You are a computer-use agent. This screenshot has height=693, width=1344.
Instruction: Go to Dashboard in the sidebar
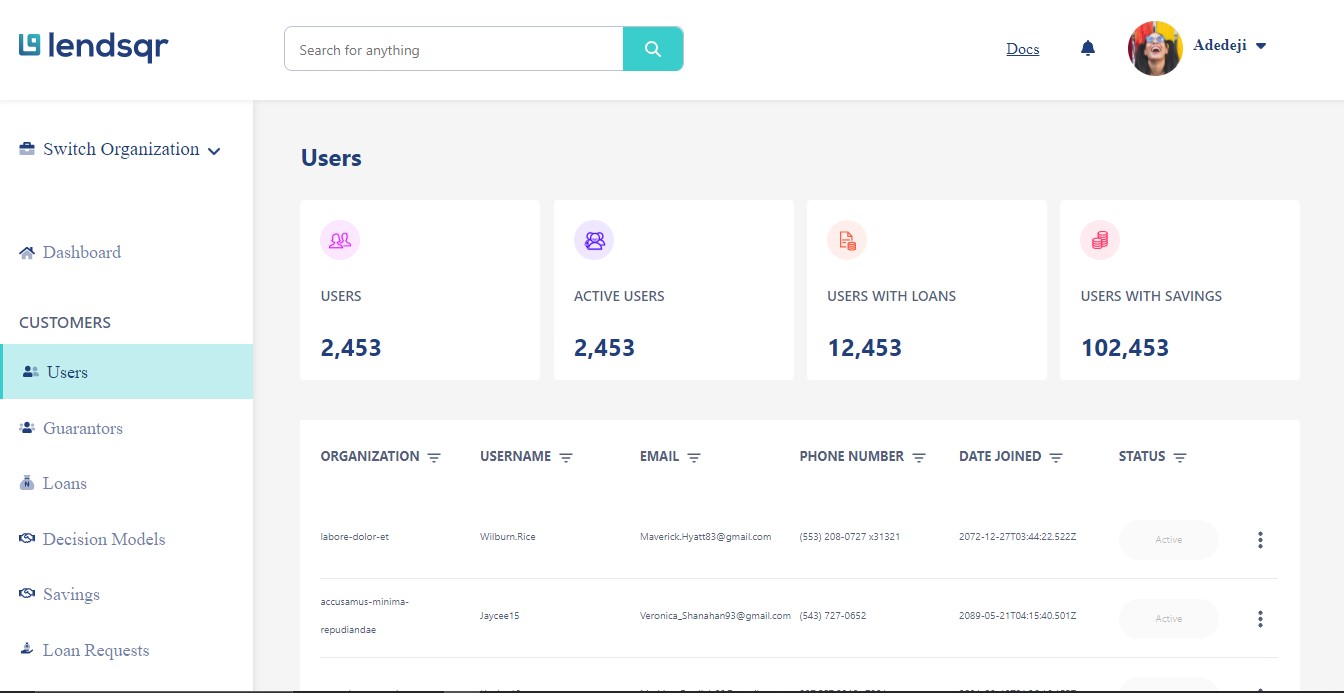tap(81, 253)
